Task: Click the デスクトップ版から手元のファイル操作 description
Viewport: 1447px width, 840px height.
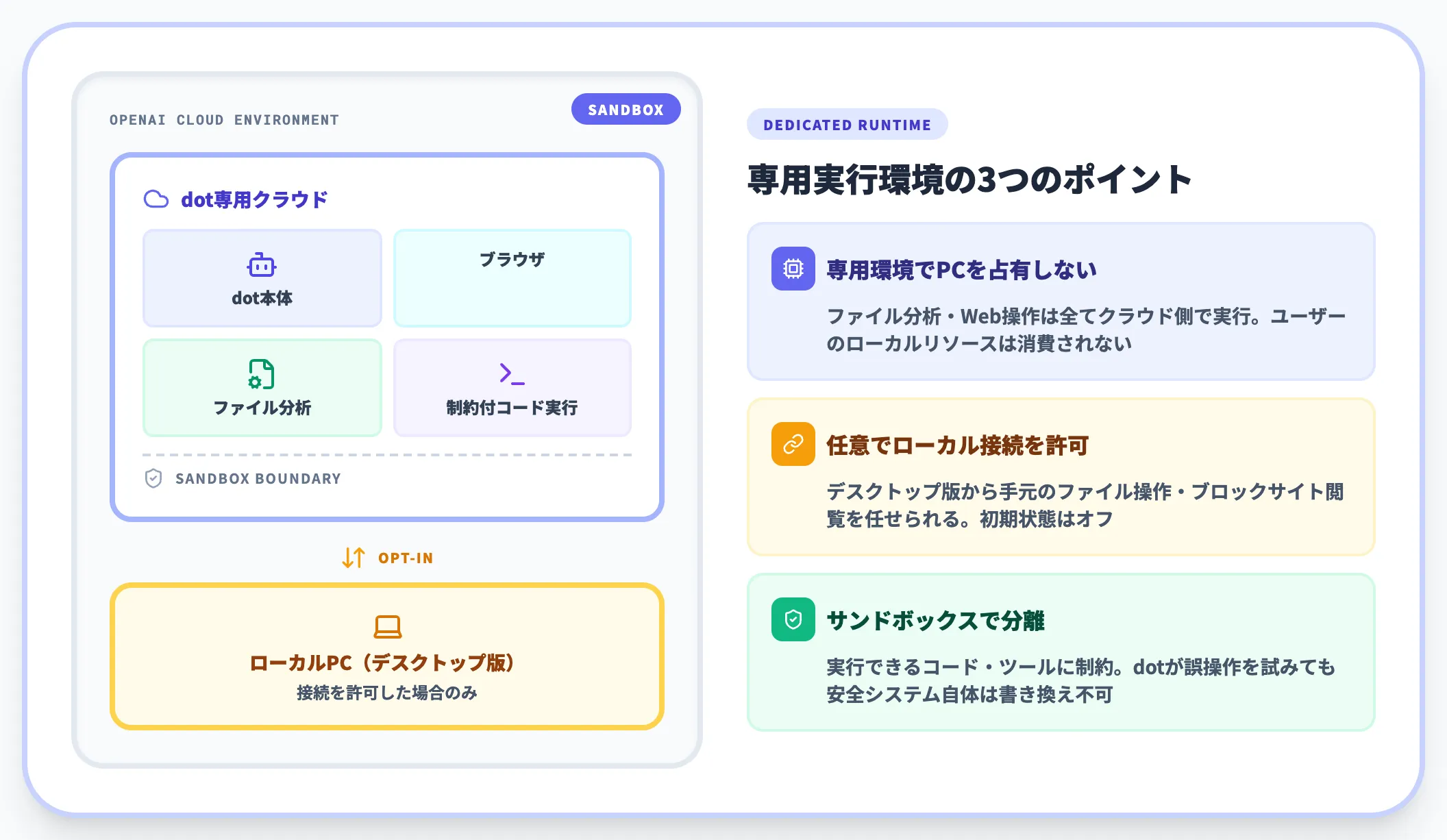Action: 1085,505
